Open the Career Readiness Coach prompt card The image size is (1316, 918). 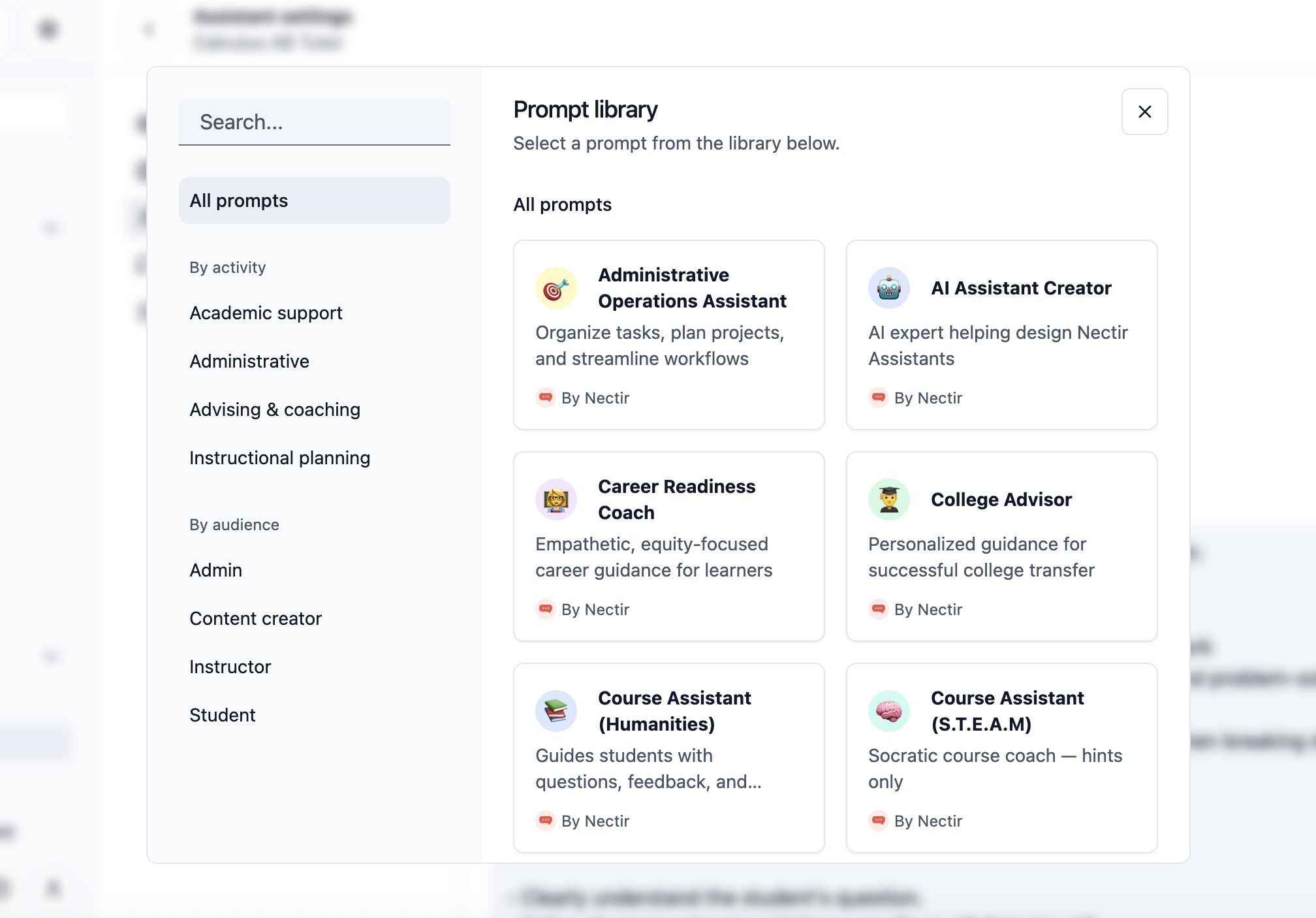(668, 547)
